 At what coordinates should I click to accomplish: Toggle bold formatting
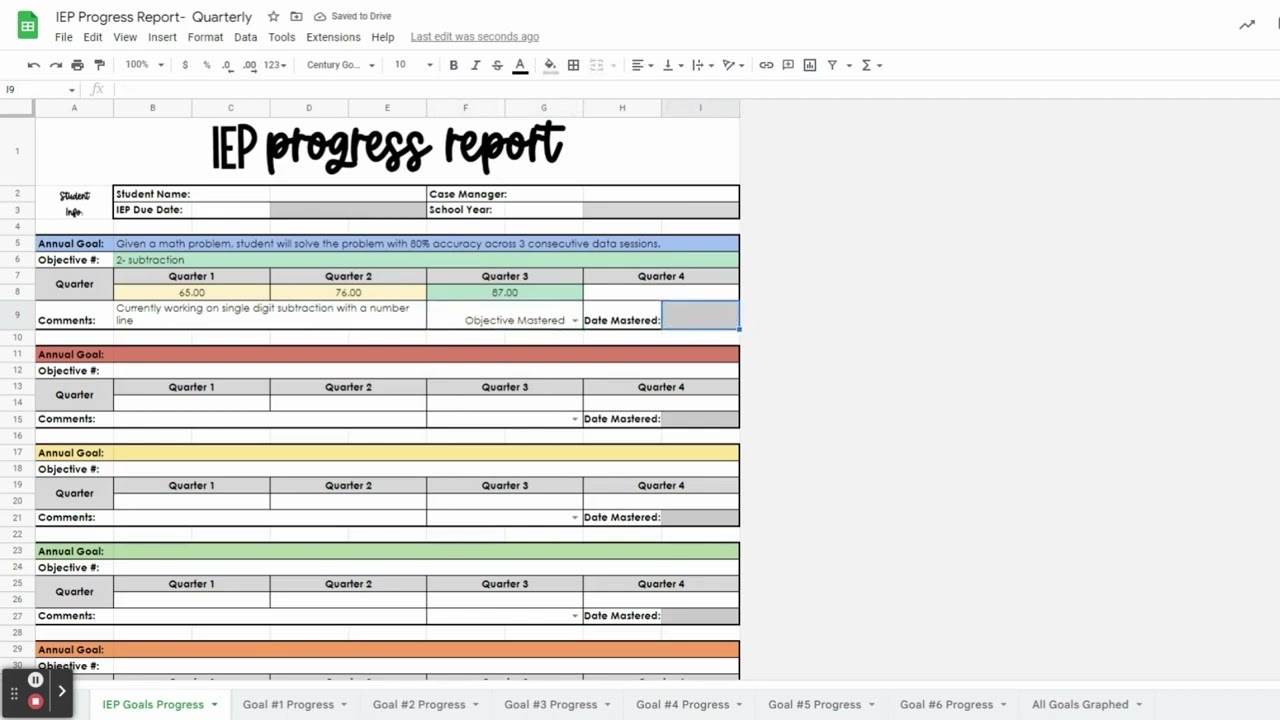pyautogui.click(x=453, y=65)
